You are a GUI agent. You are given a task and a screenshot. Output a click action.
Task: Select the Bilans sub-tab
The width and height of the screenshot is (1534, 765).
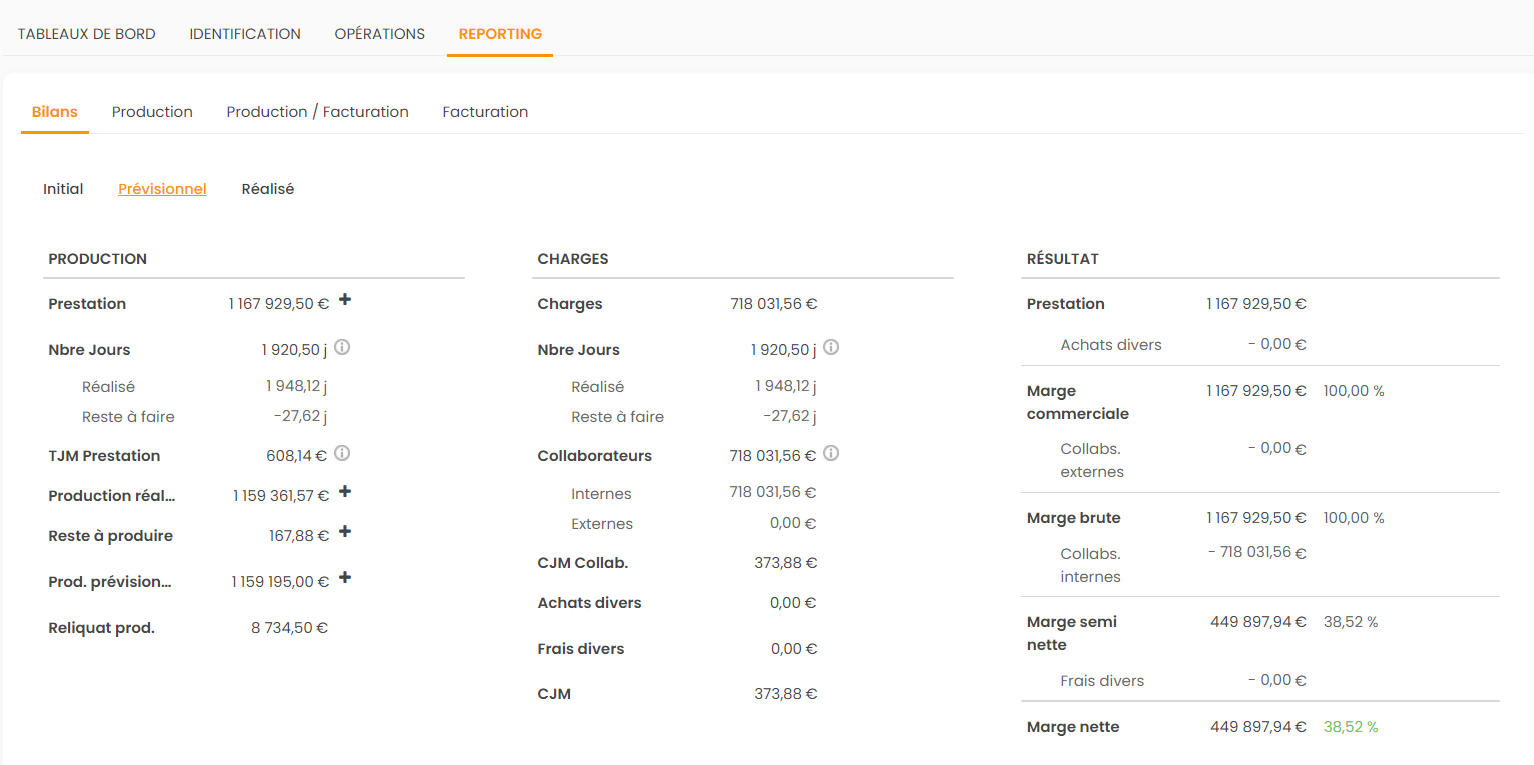coord(55,112)
